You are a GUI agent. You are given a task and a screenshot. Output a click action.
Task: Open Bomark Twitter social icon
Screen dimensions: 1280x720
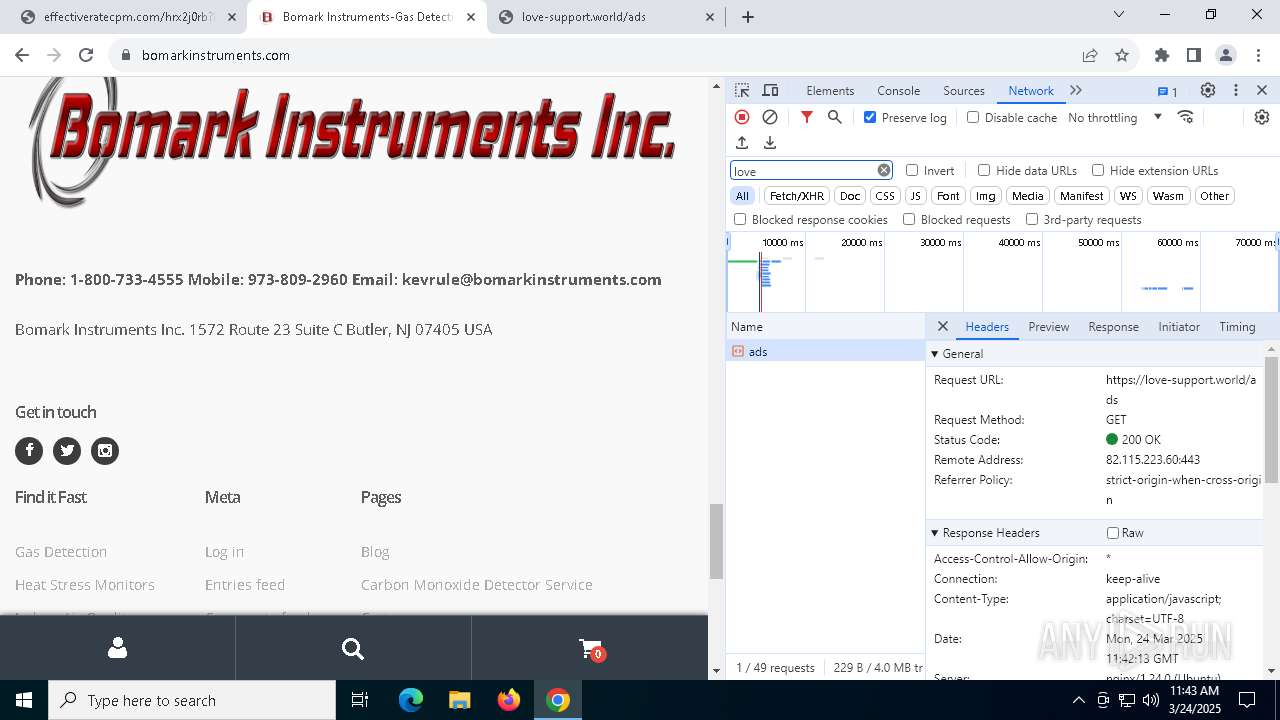[x=67, y=451]
